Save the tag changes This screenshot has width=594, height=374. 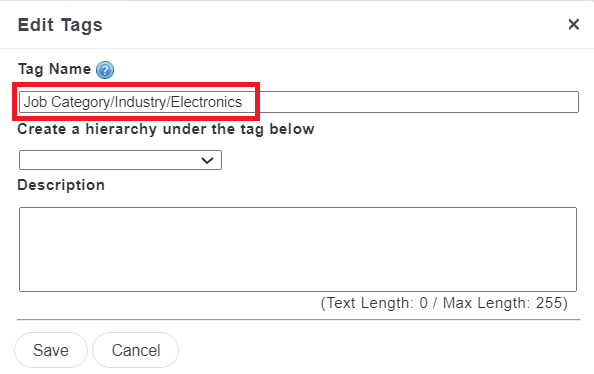(51, 350)
